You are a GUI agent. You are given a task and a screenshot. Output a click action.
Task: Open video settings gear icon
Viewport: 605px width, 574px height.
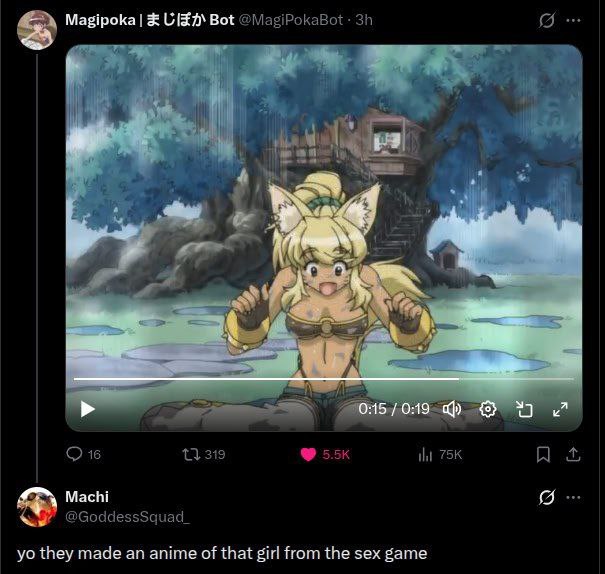pyautogui.click(x=488, y=409)
